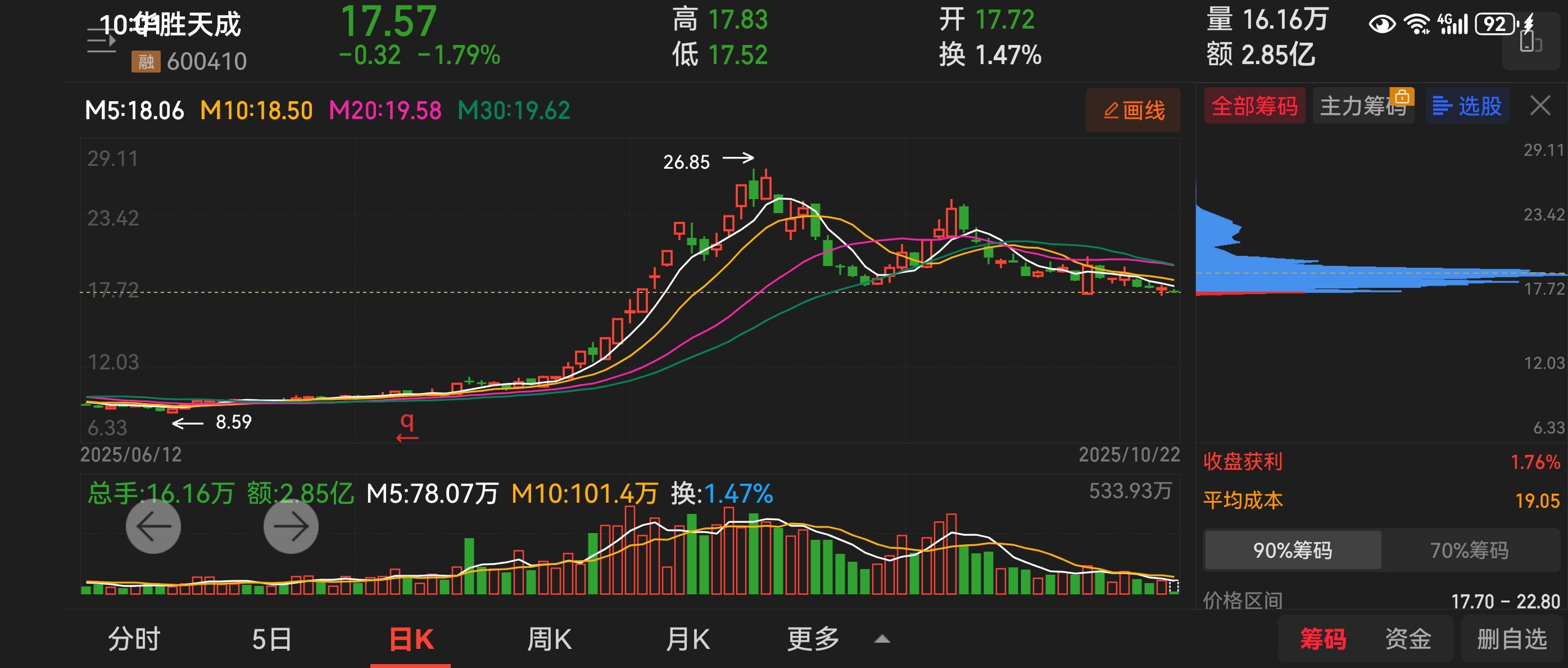Open the 资金 capital flow button
Image resolution: width=1568 pixels, height=668 pixels.
(x=1407, y=639)
